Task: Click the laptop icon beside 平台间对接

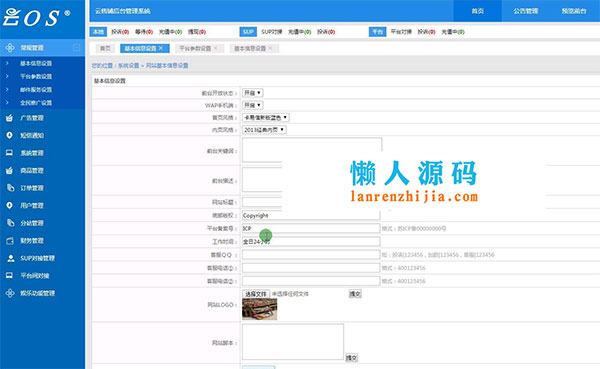Action: (10, 276)
